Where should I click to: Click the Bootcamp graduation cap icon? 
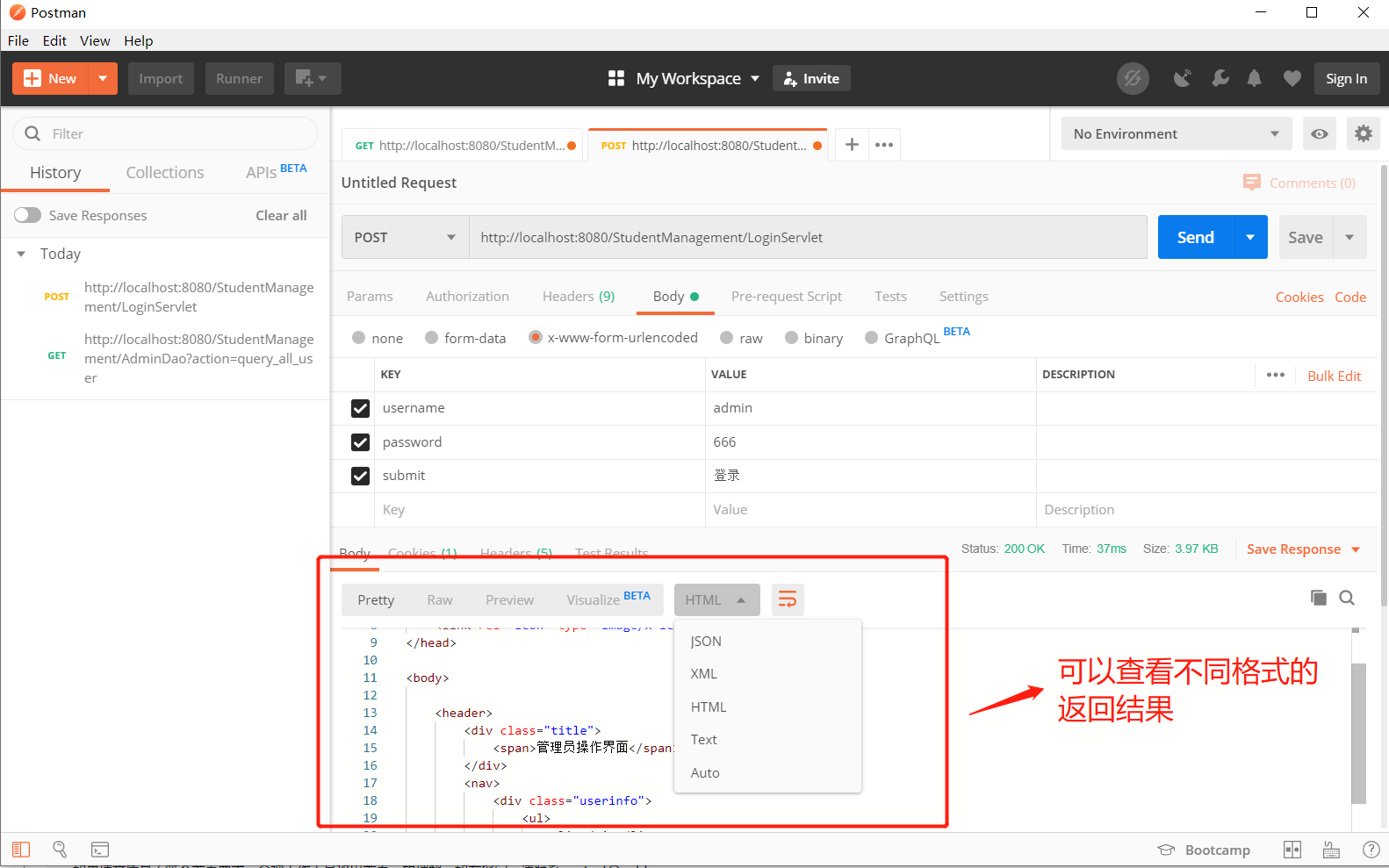coord(1166,850)
